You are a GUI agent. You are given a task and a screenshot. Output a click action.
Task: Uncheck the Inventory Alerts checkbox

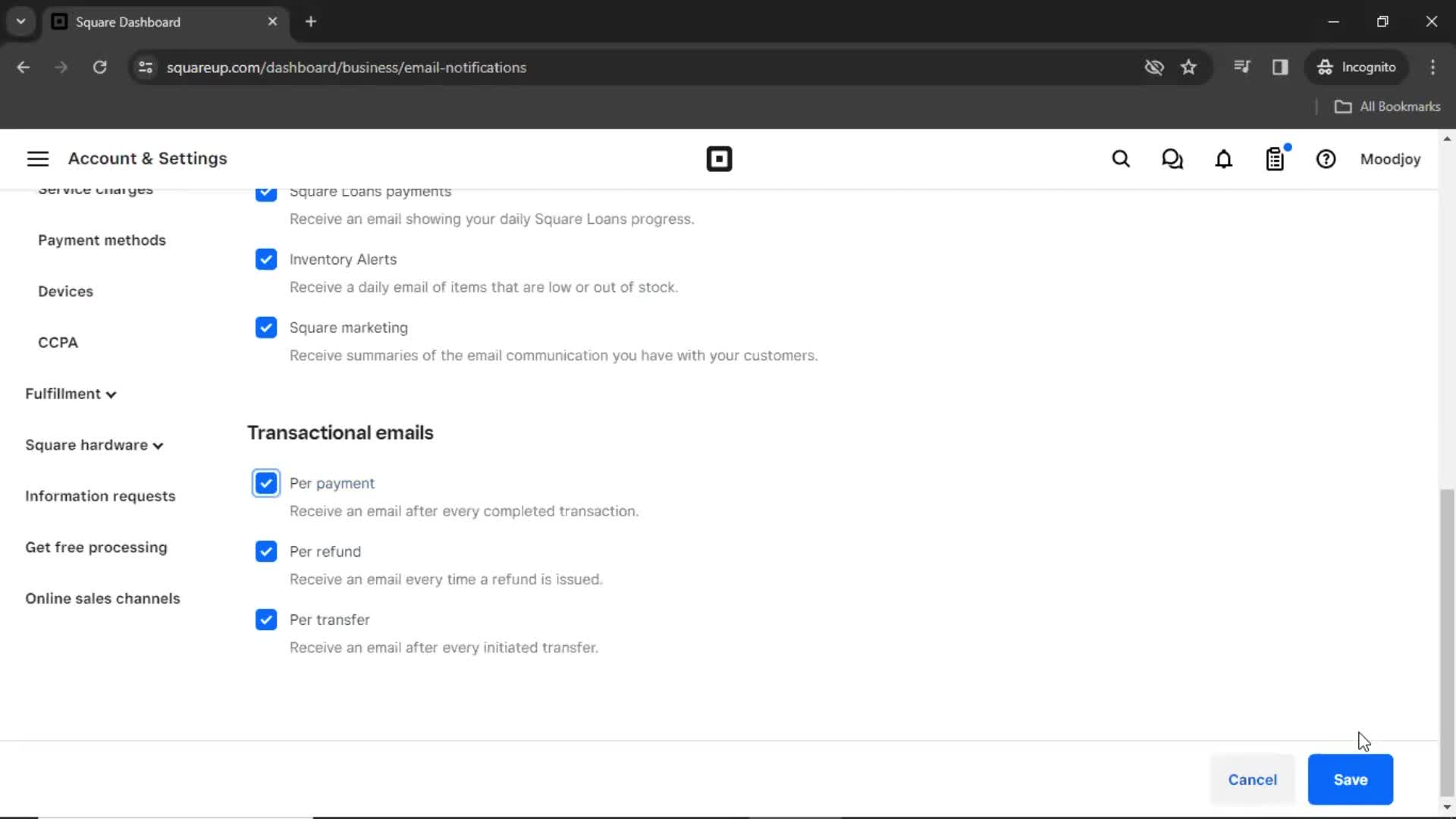coord(266,259)
